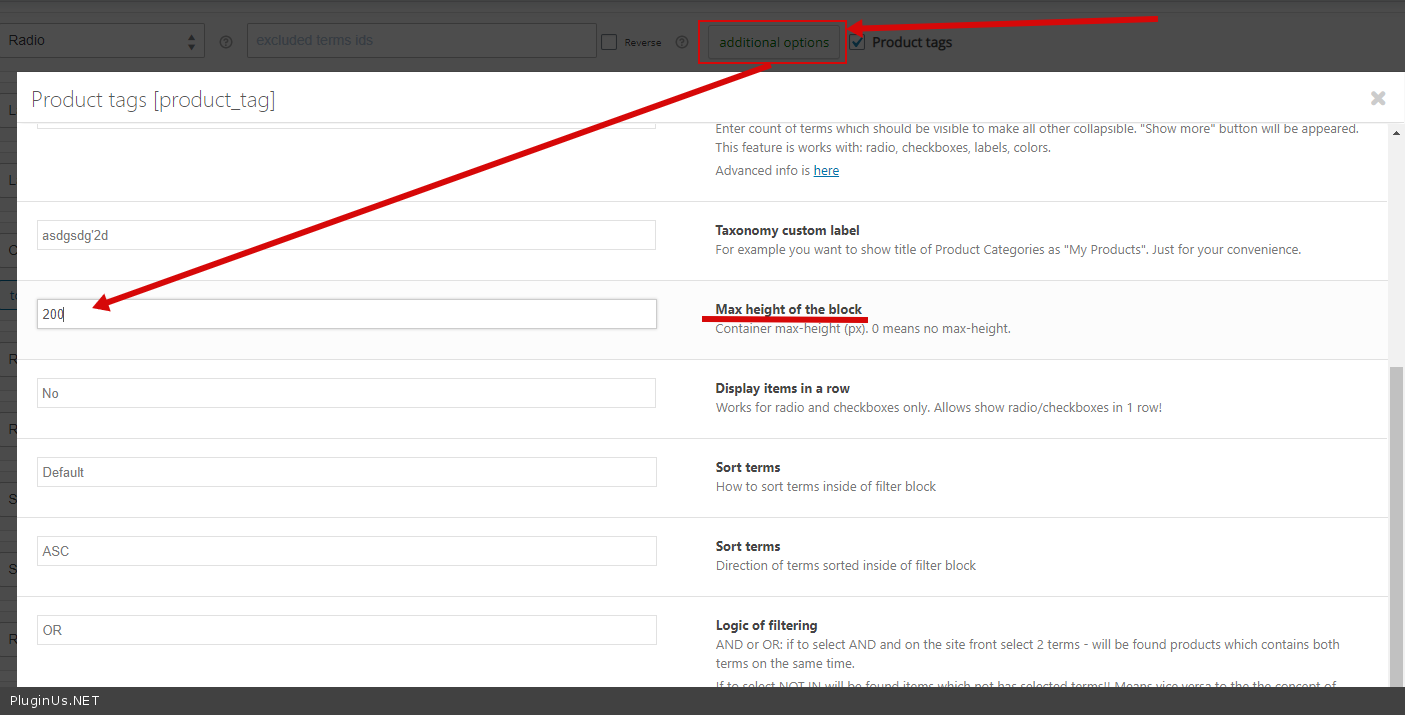The height and width of the screenshot is (715, 1405).
Task: Click the Product tags [product_tag] modal title
Action: (x=153, y=99)
